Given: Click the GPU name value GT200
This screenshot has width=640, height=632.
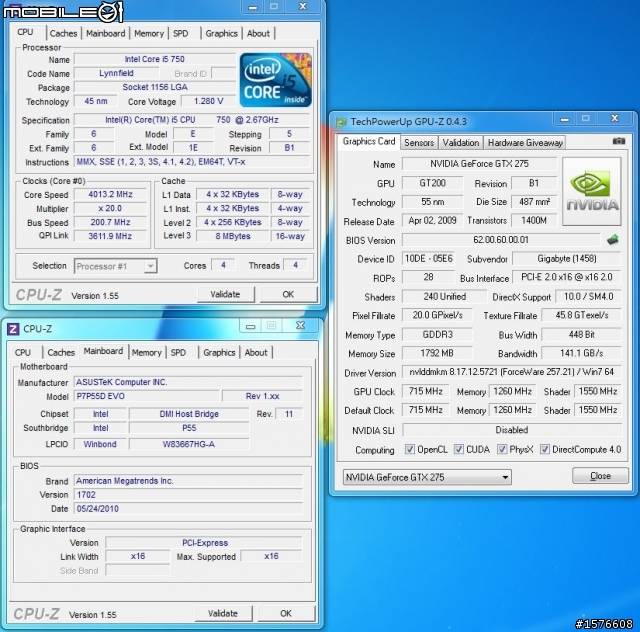Looking at the screenshot, I should (x=433, y=183).
